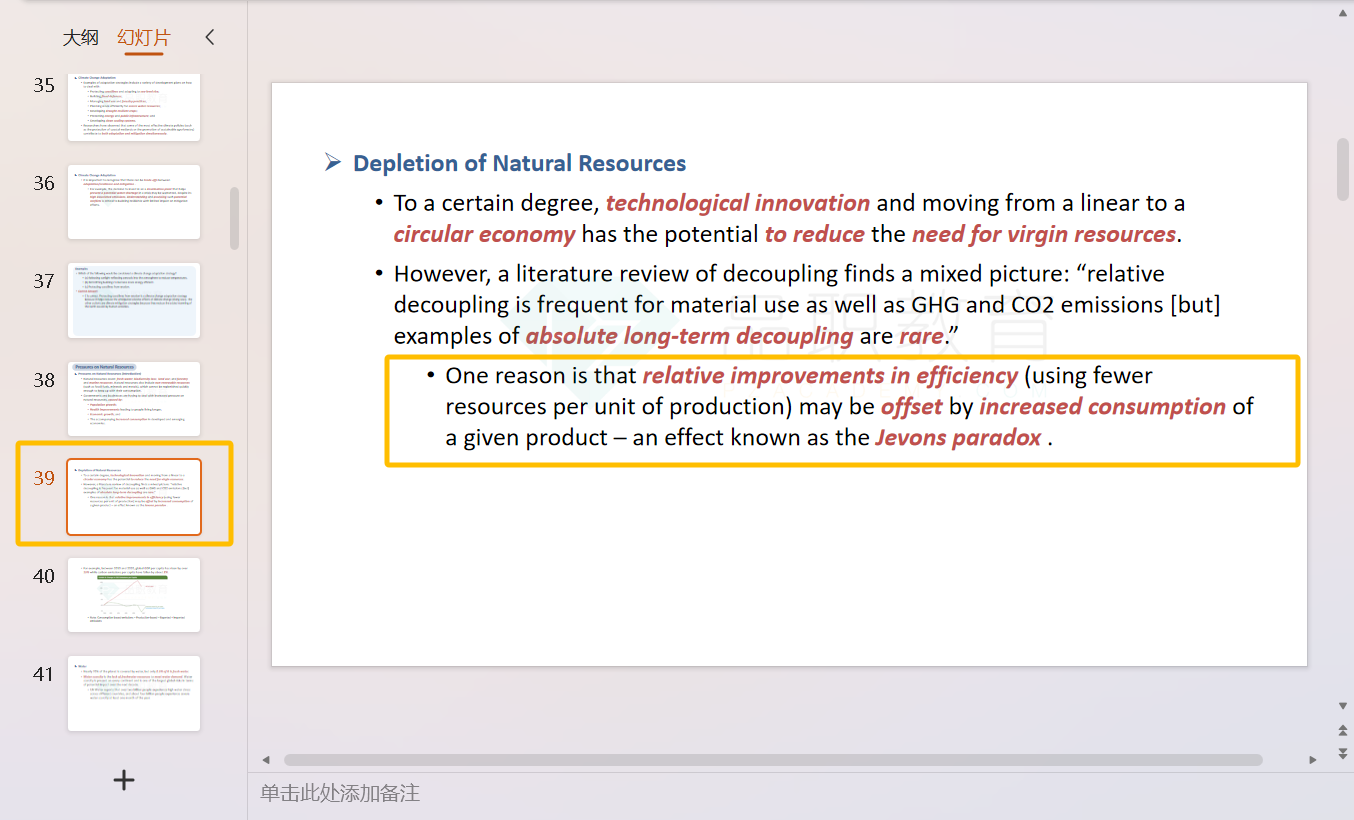Click the phrase 'increased consumption' on slide
Screen dimensions: 1354x820
tap(1102, 407)
